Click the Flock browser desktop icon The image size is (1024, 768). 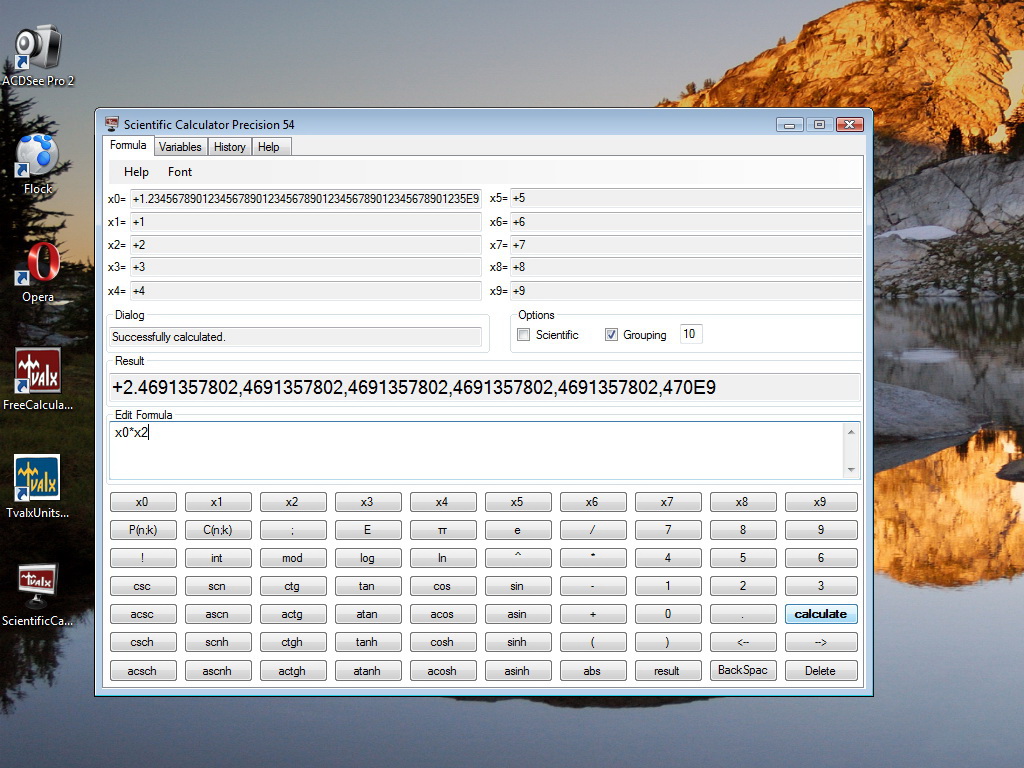click(38, 157)
